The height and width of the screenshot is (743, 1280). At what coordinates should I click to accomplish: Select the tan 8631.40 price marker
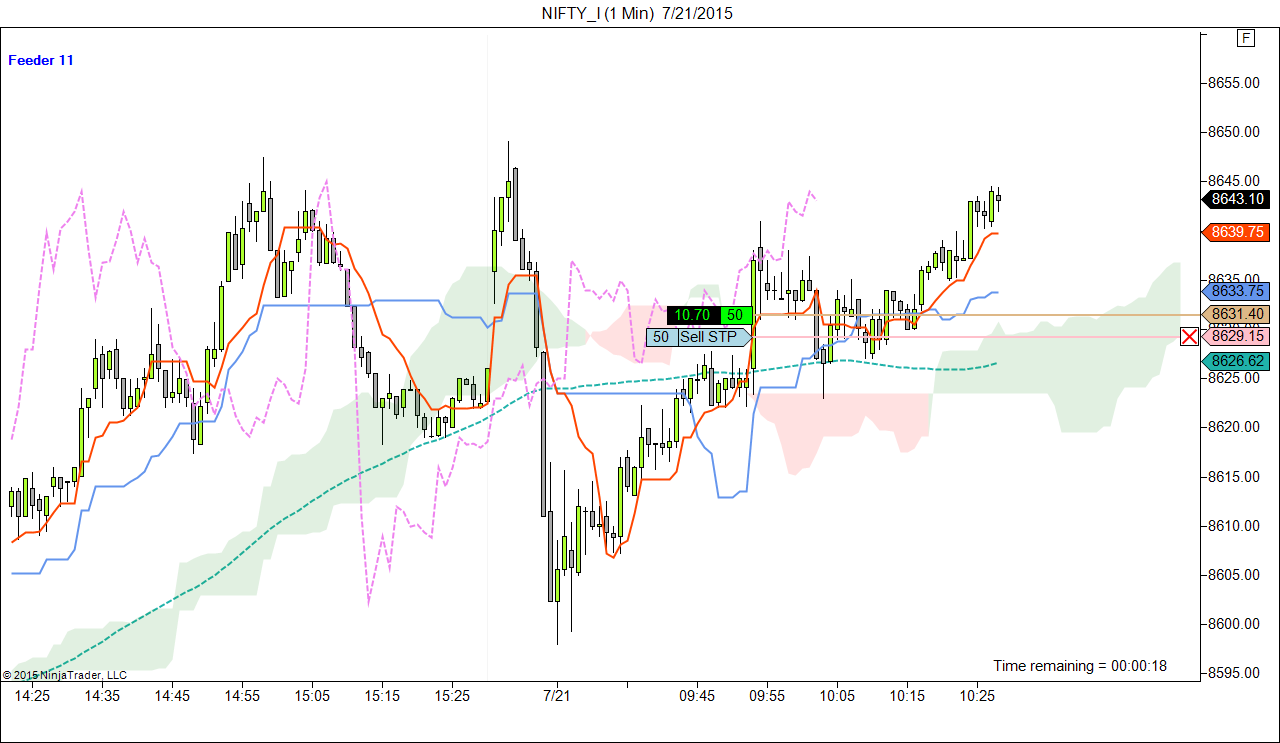tap(1236, 314)
